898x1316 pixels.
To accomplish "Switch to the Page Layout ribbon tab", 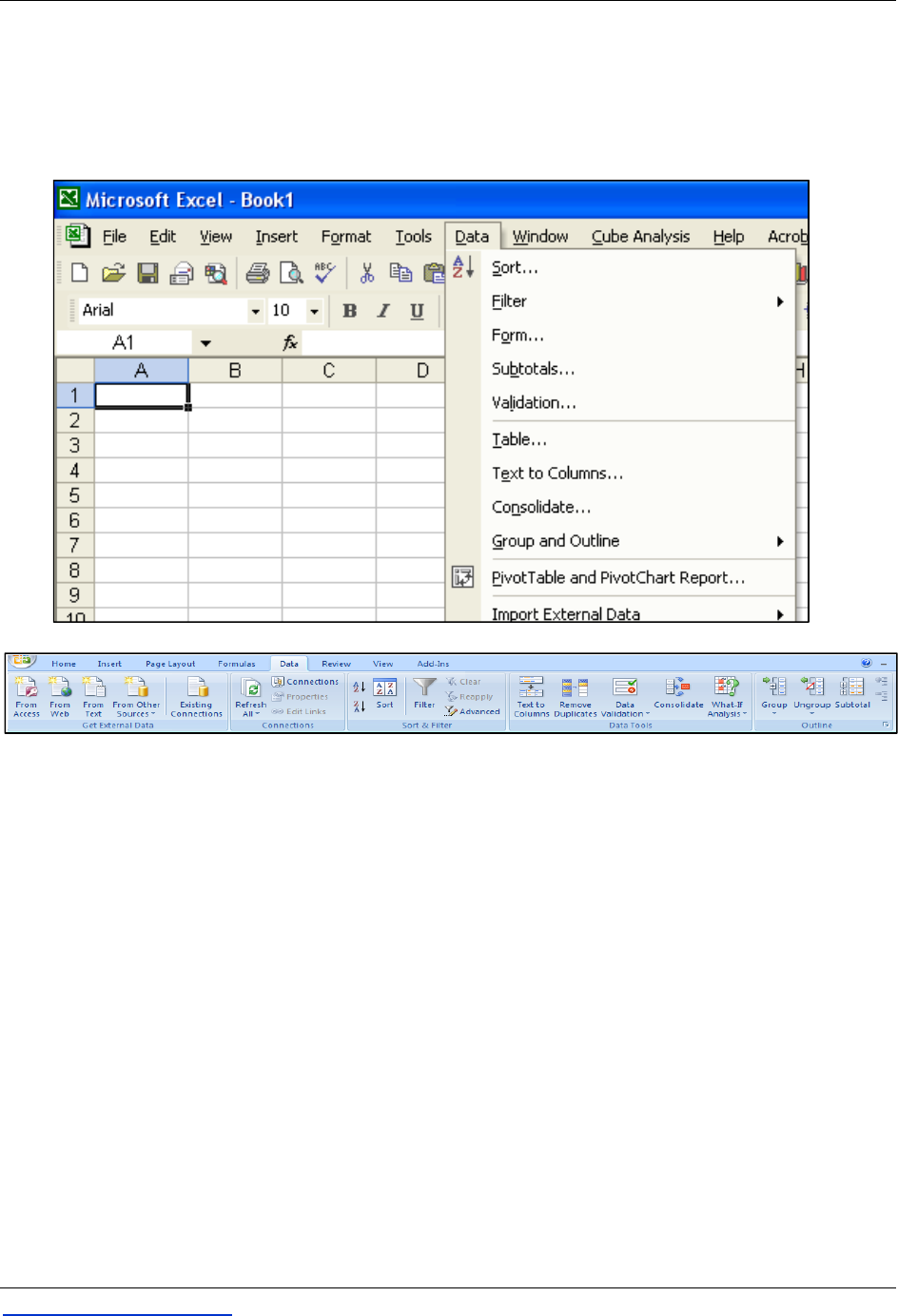I will pos(170,664).
